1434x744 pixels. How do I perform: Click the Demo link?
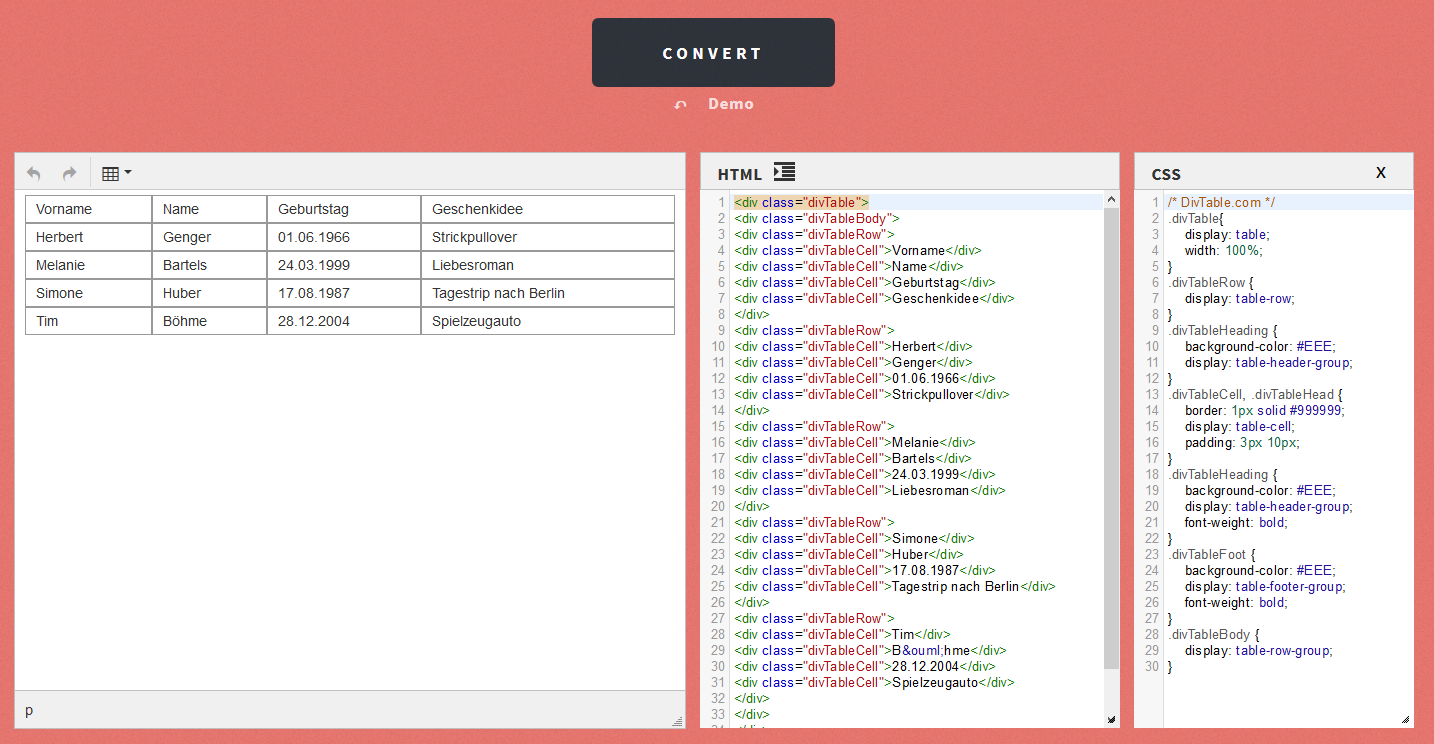[x=730, y=104]
